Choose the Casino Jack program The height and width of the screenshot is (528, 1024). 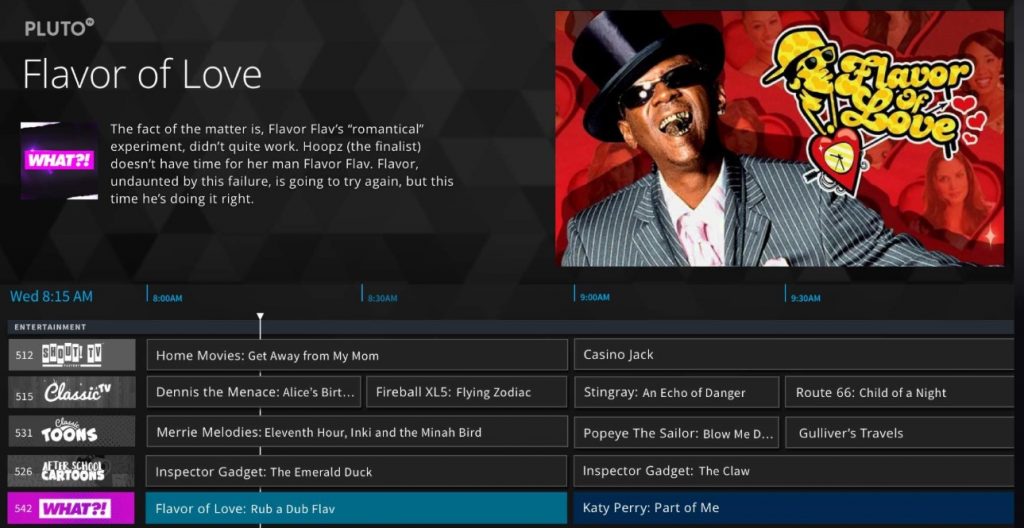797,355
